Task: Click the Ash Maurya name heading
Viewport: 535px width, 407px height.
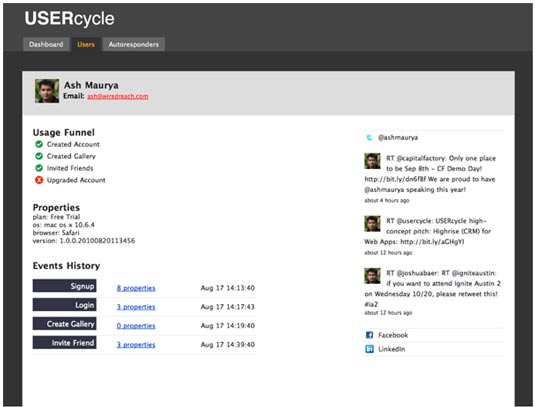Action: (x=91, y=85)
